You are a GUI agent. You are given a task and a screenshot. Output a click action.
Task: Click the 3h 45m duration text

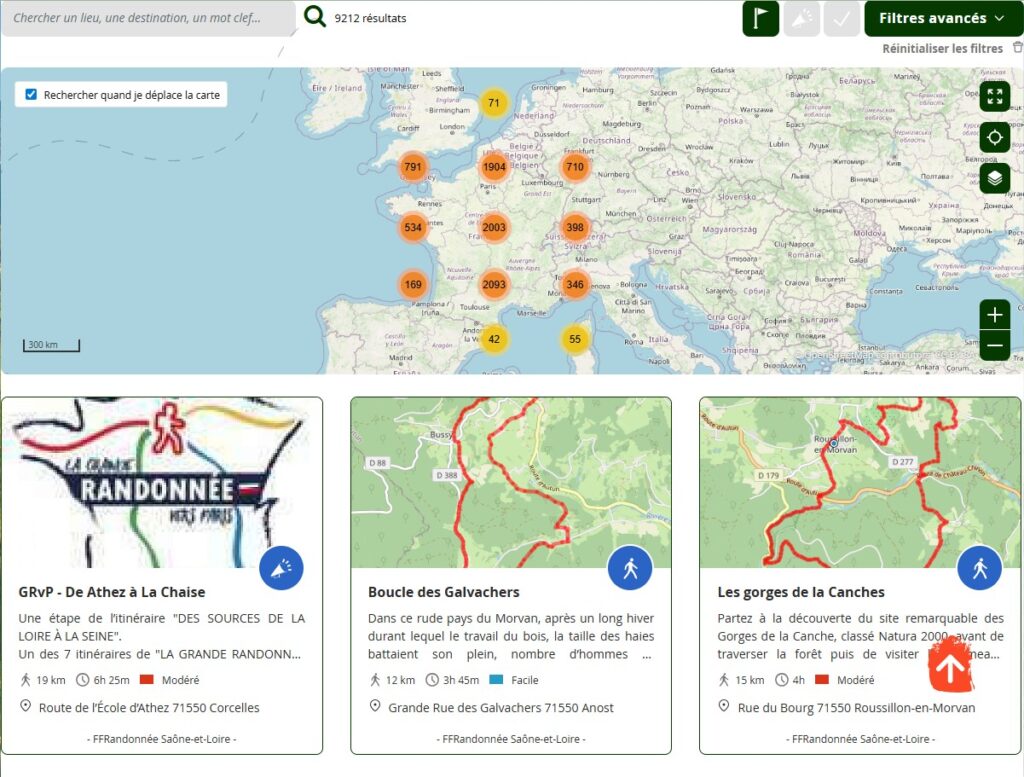[461, 680]
